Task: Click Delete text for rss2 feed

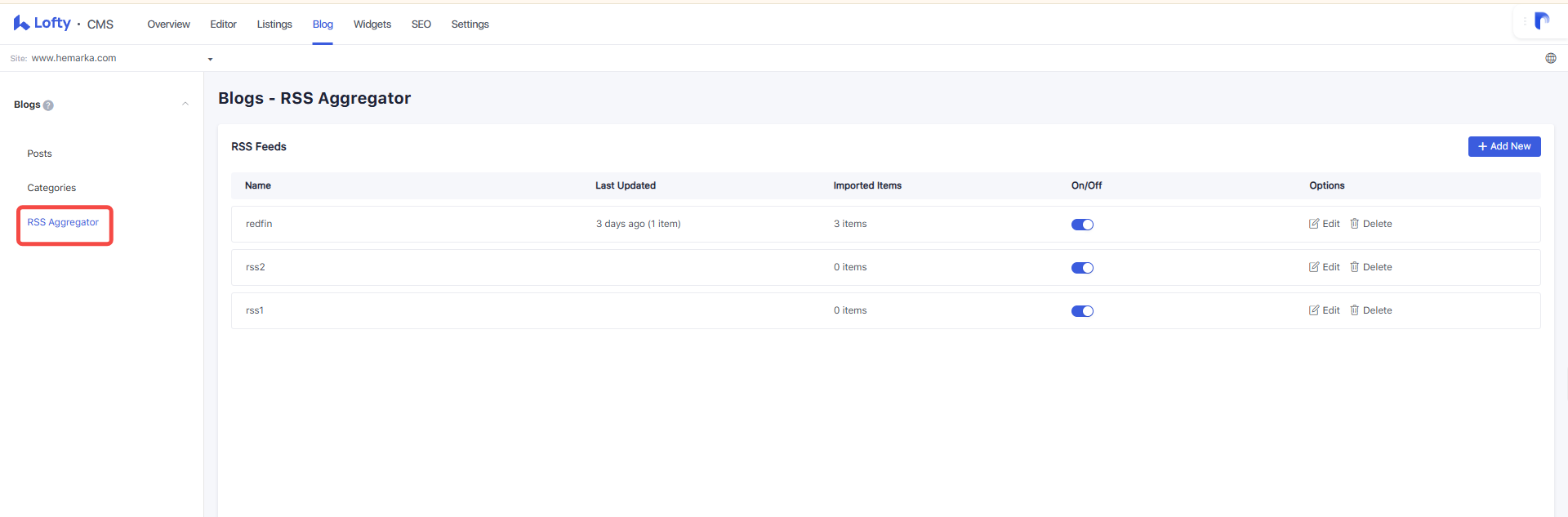Action: pyautogui.click(x=1378, y=267)
